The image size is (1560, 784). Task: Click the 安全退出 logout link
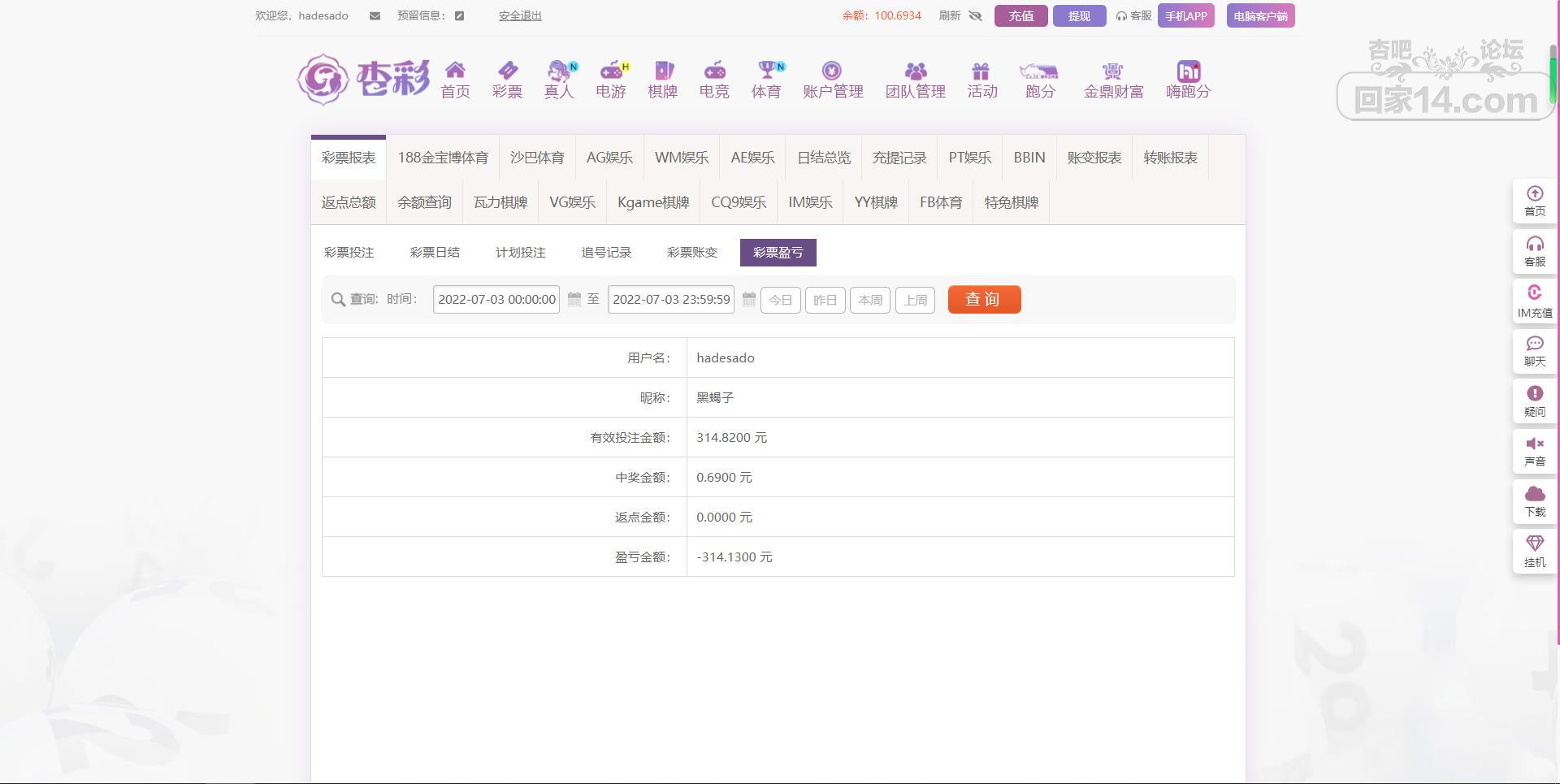tap(520, 16)
